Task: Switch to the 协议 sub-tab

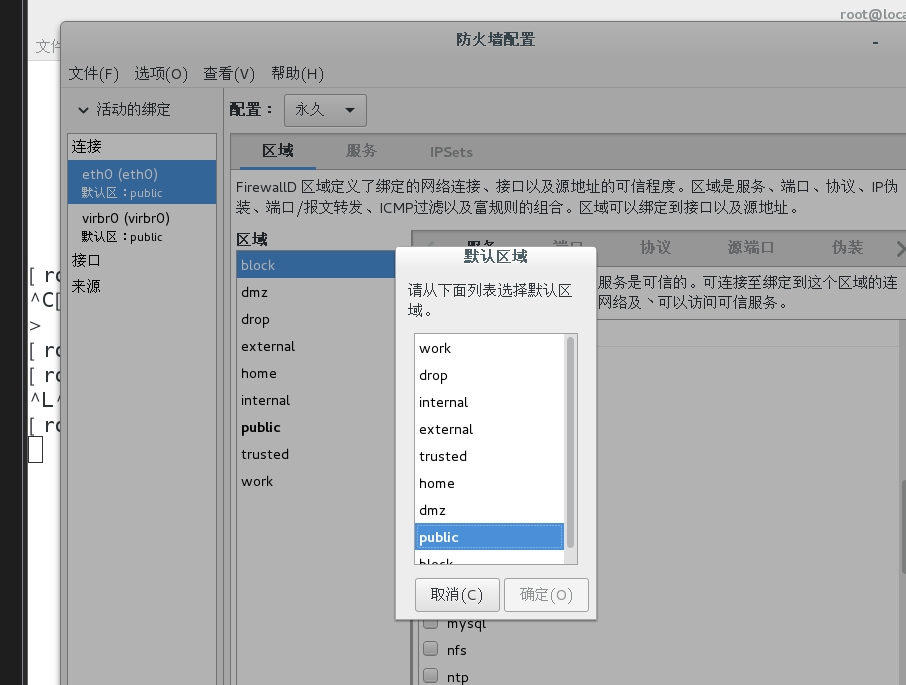Action: pyautogui.click(x=656, y=248)
